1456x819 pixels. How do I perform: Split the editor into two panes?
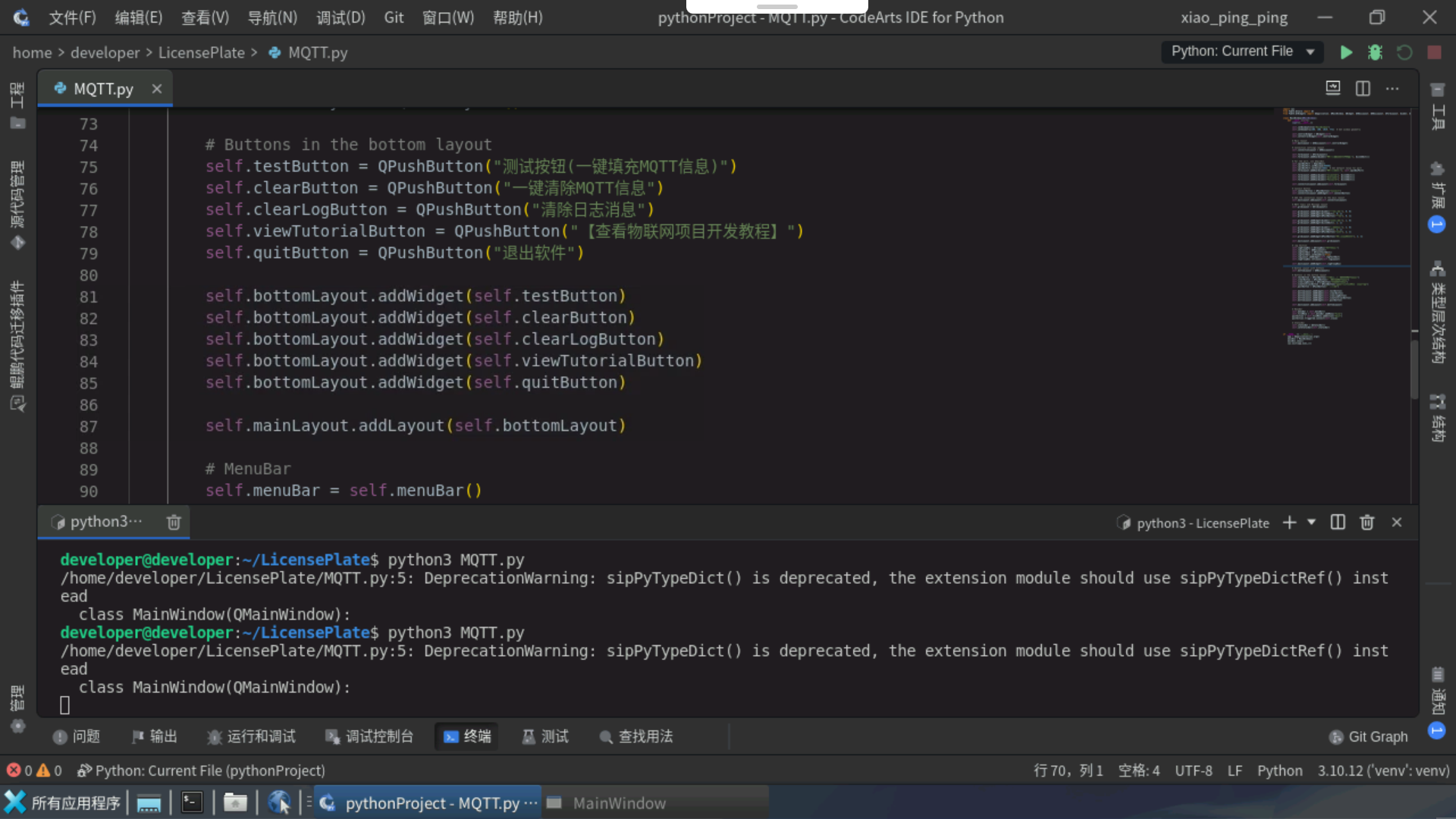point(1363,89)
